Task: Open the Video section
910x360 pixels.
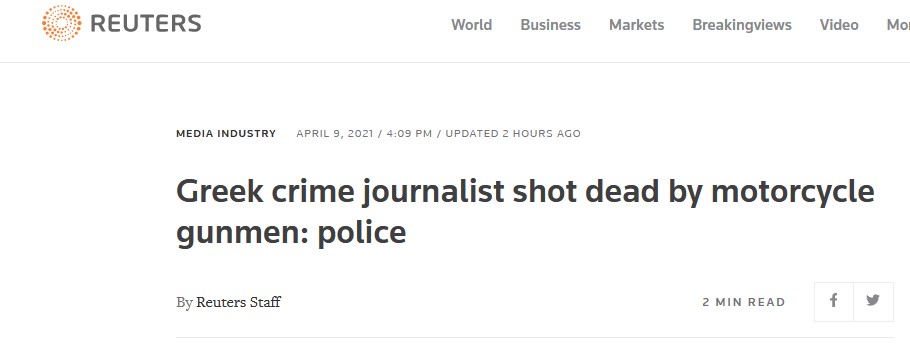Action: click(x=839, y=25)
